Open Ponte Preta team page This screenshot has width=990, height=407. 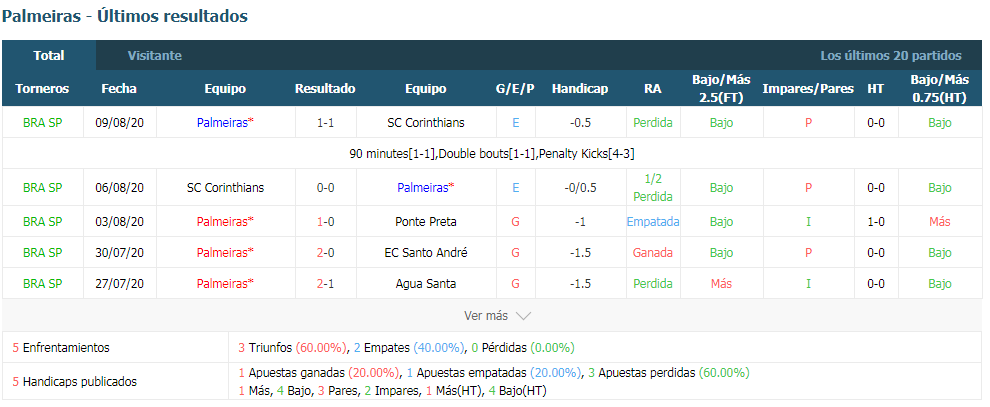426,221
